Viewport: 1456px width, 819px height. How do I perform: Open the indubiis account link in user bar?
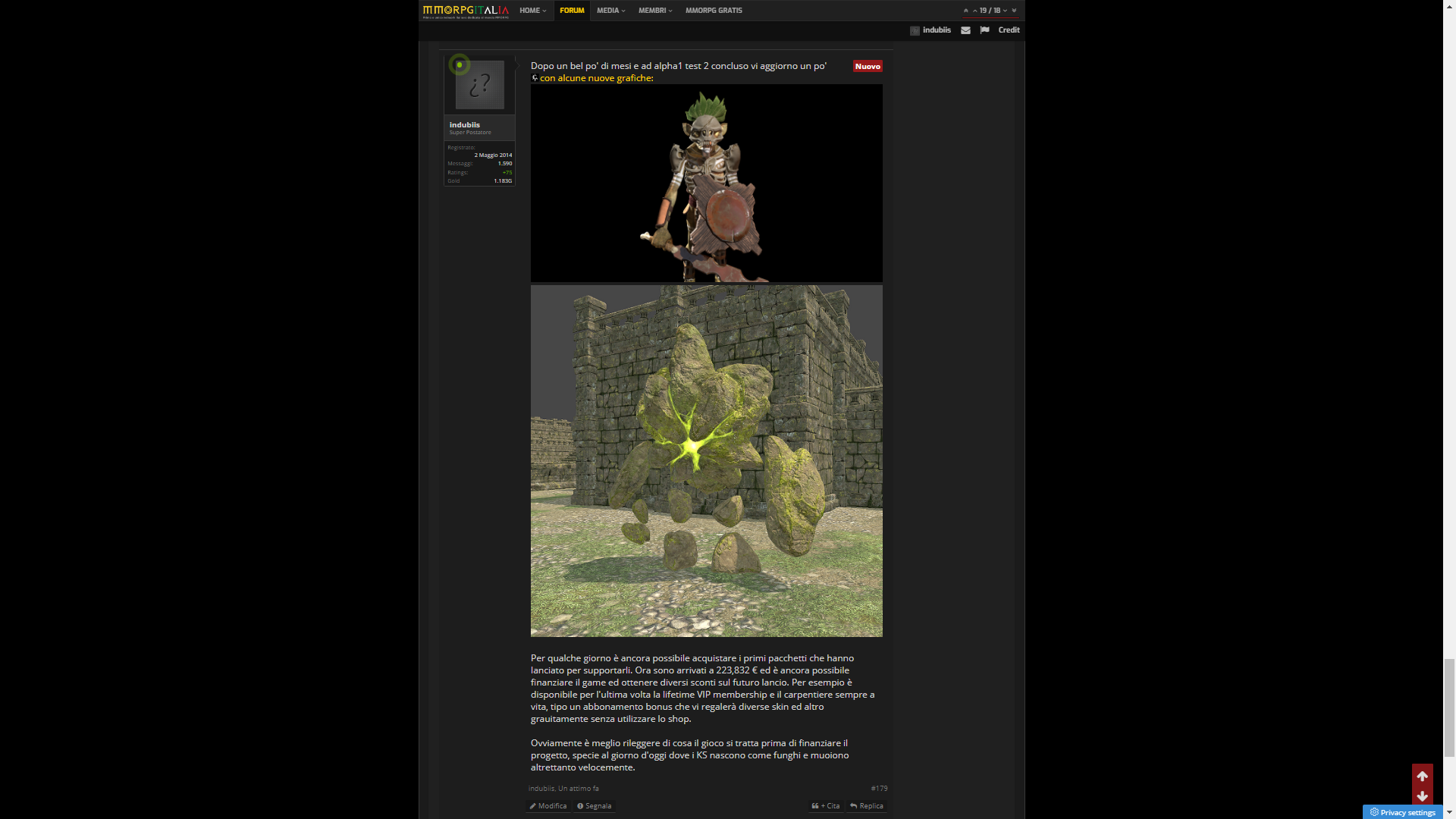tap(937, 30)
